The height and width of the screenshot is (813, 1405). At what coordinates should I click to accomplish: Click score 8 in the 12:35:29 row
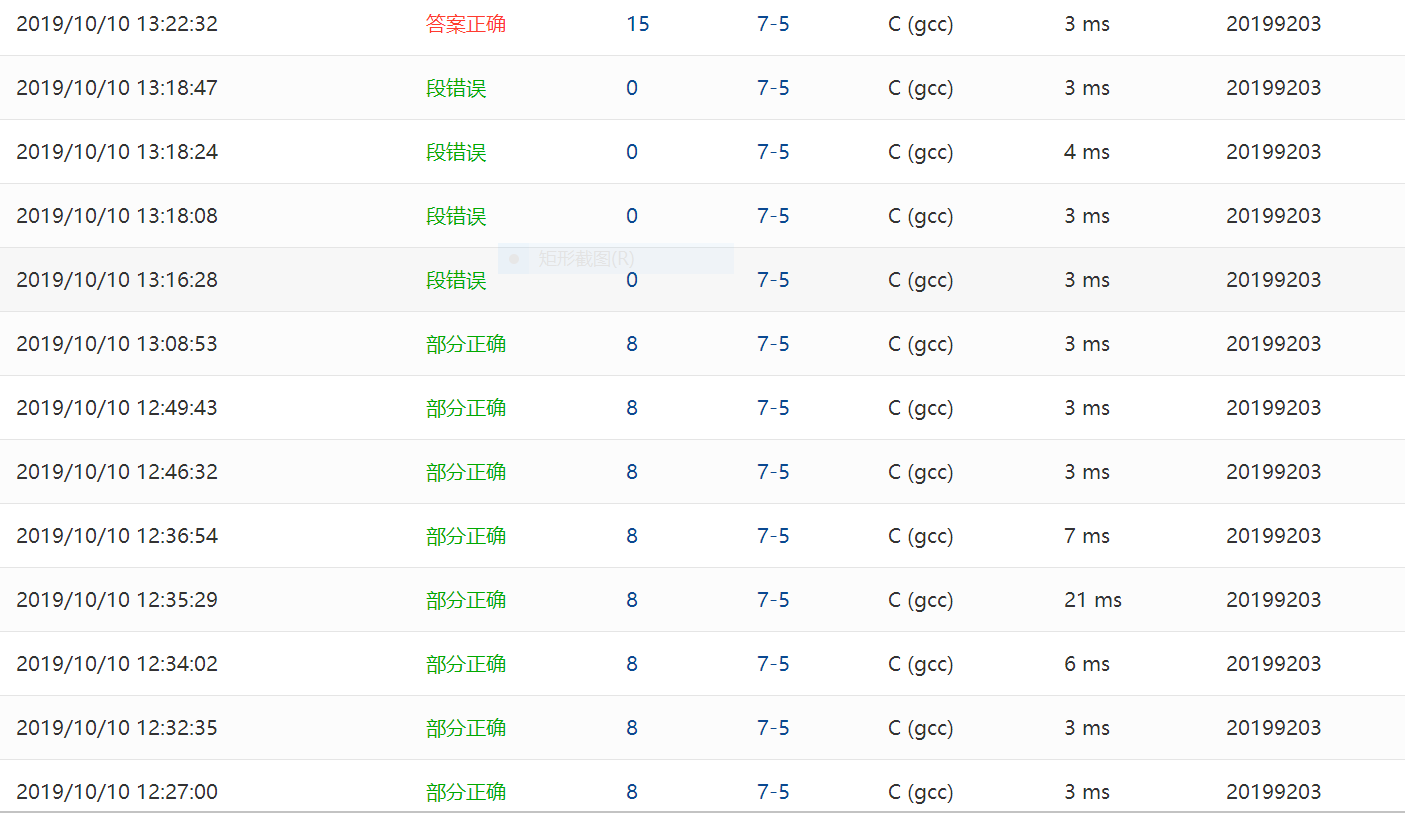(632, 600)
